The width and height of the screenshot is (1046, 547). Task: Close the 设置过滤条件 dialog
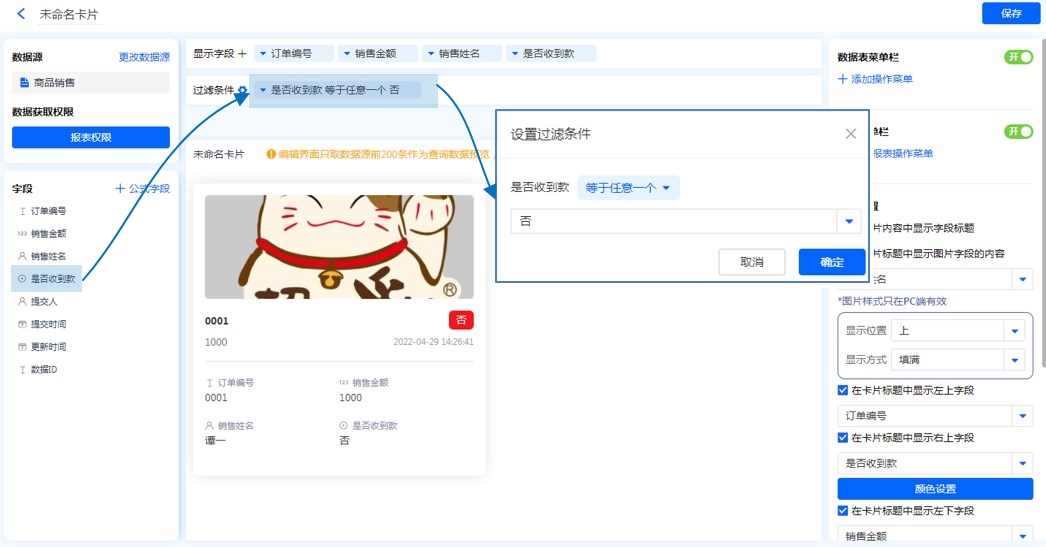(x=851, y=134)
